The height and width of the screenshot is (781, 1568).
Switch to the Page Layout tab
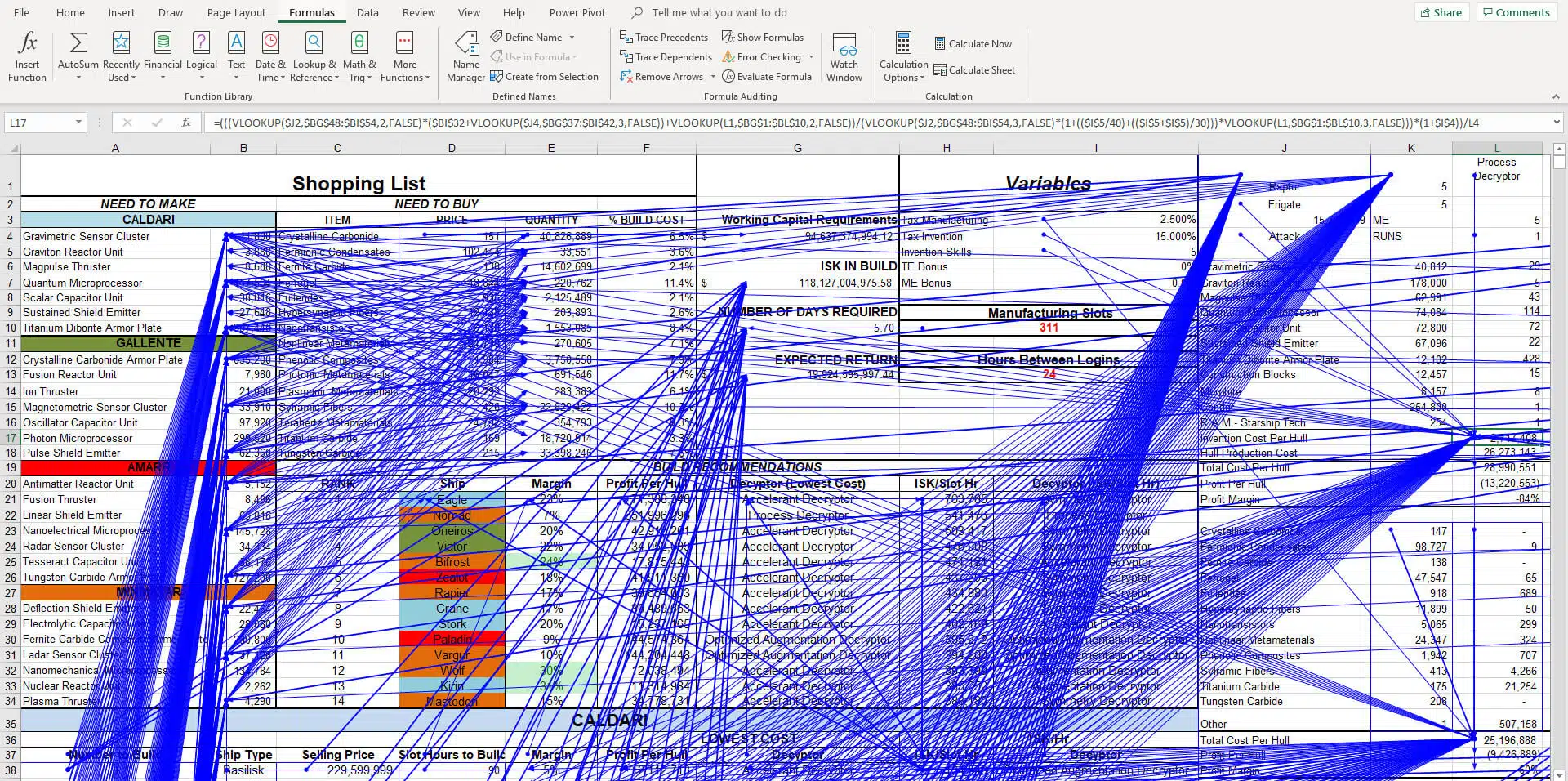[236, 13]
